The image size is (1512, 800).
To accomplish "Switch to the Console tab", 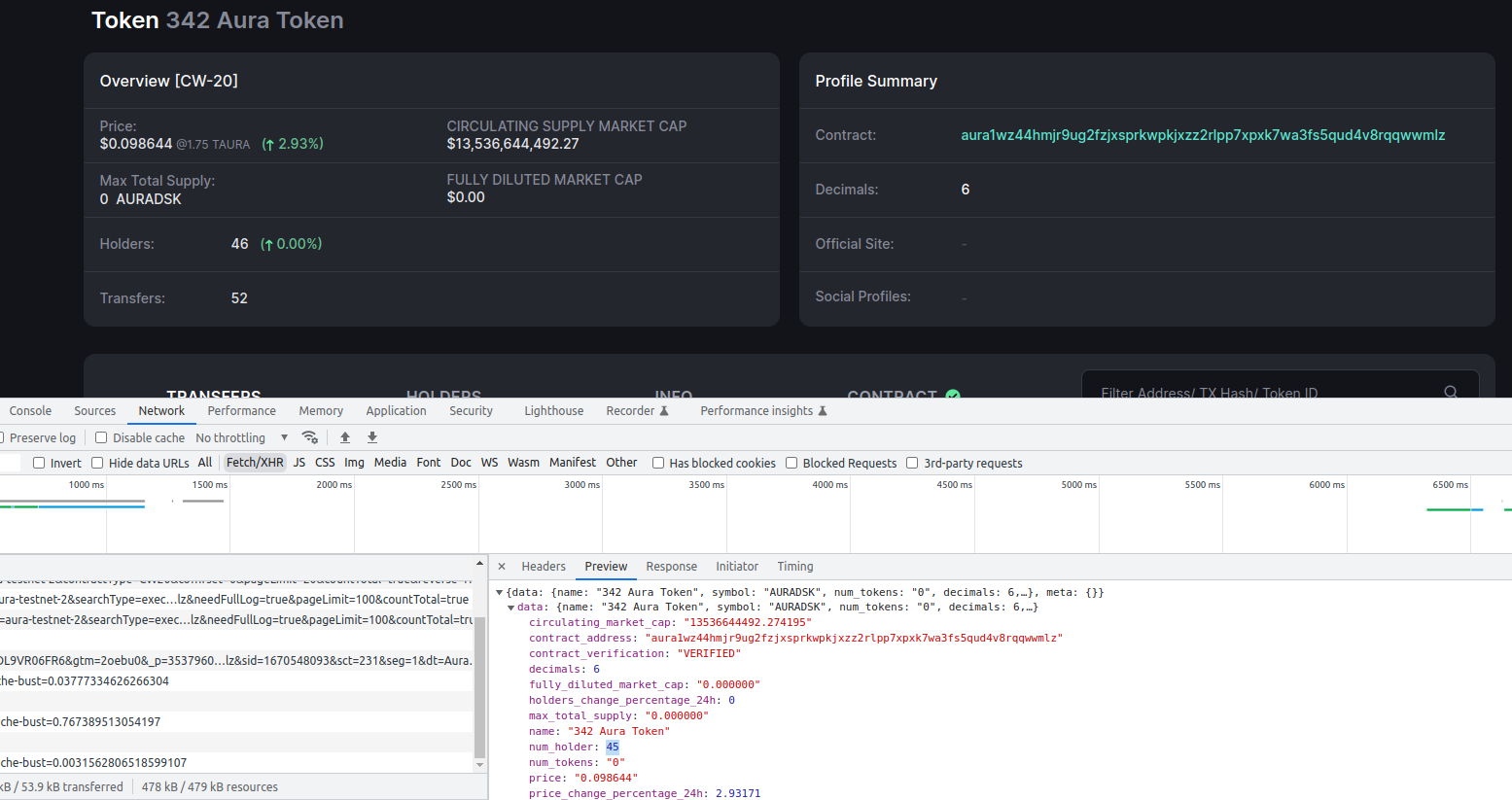I will pyautogui.click(x=30, y=411).
